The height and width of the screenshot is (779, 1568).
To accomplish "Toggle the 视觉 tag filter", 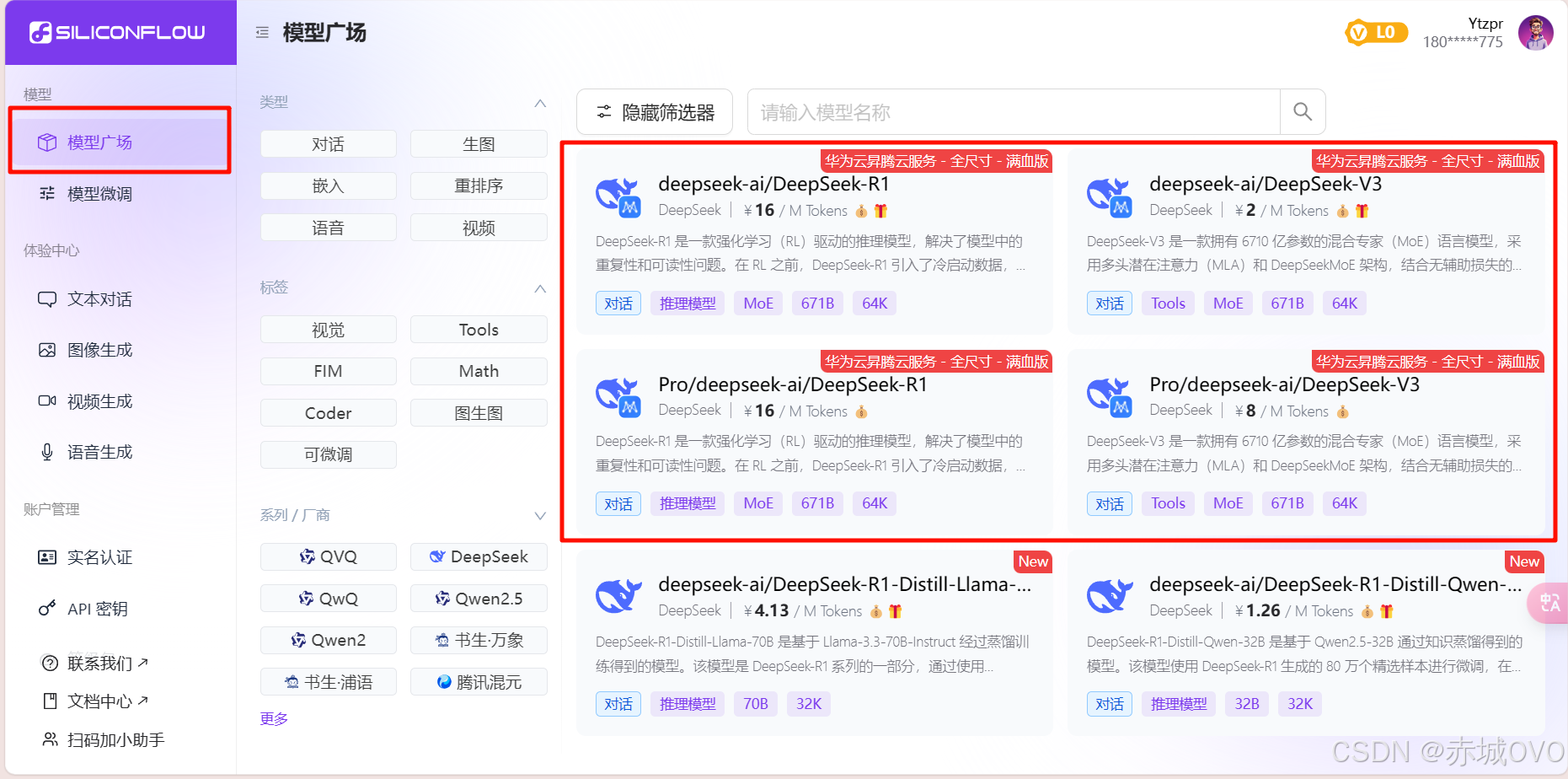I will (x=328, y=330).
